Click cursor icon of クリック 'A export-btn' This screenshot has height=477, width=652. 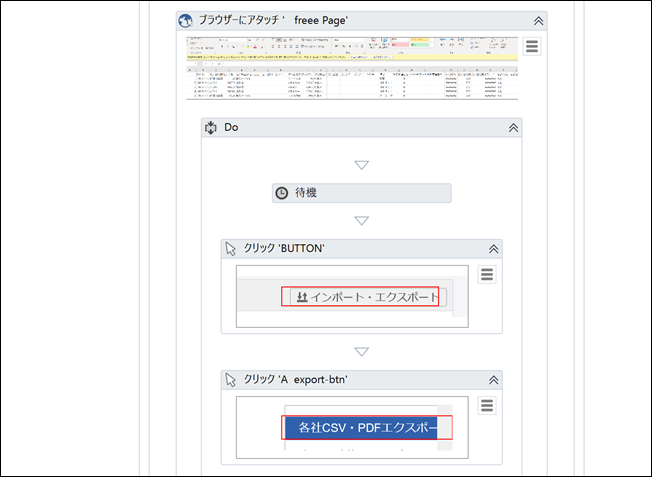click(230, 380)
